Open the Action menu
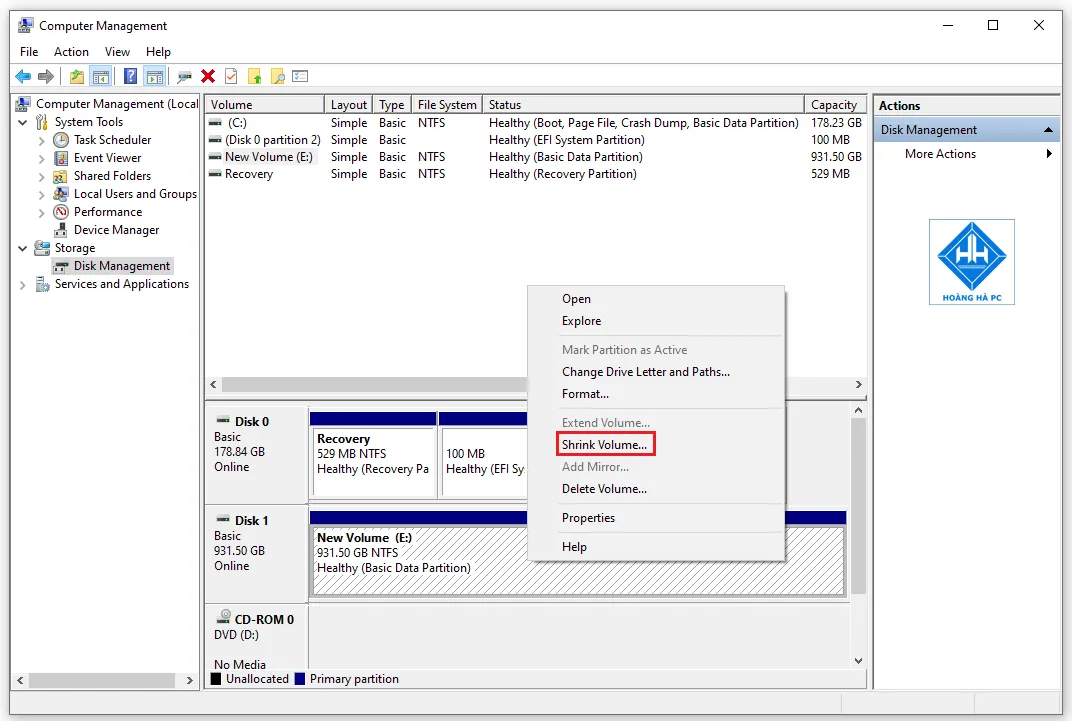This screenshot has height=721, width=1072. tap(71, 52)
